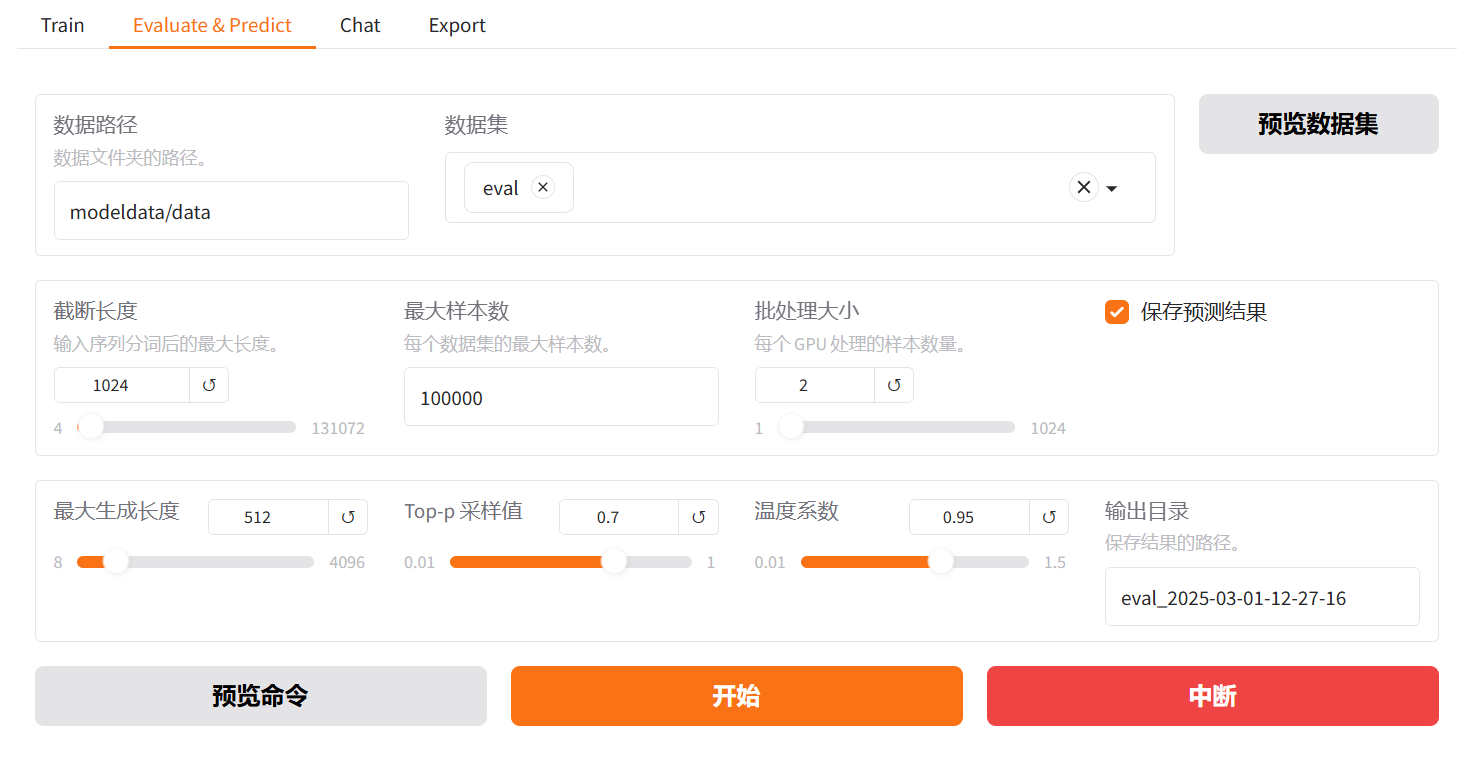Click the orange 开始 button

(736, 696)
